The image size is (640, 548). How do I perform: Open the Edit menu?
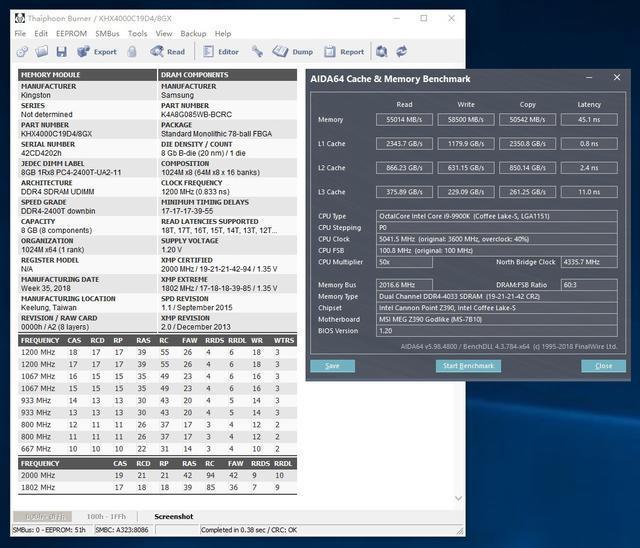point(41,33)
